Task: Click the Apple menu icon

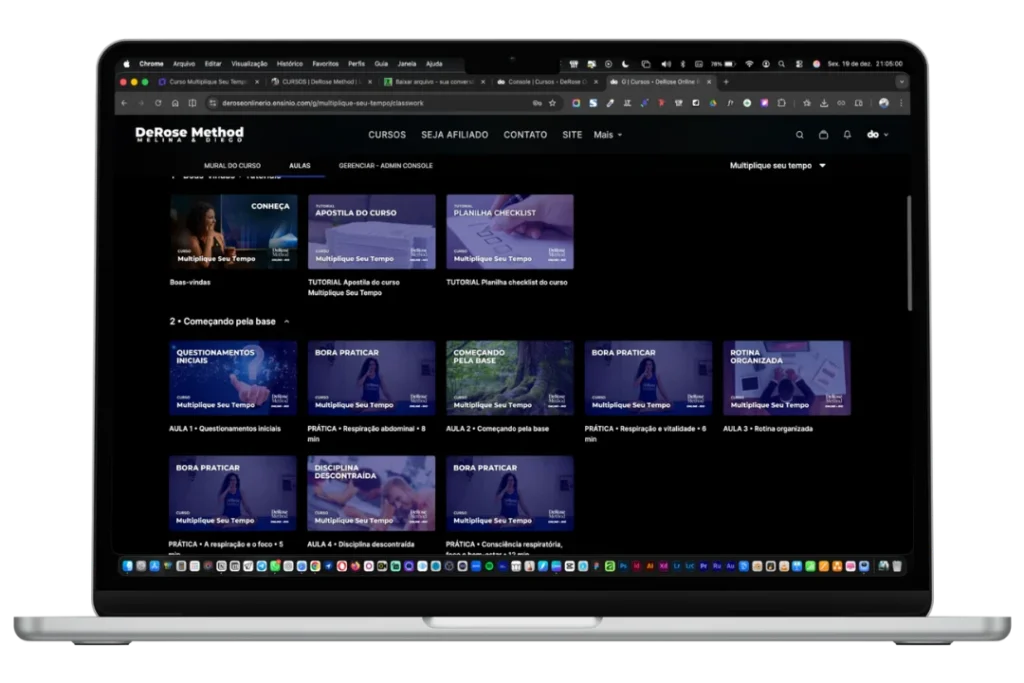Action: (x=127, y=64)
